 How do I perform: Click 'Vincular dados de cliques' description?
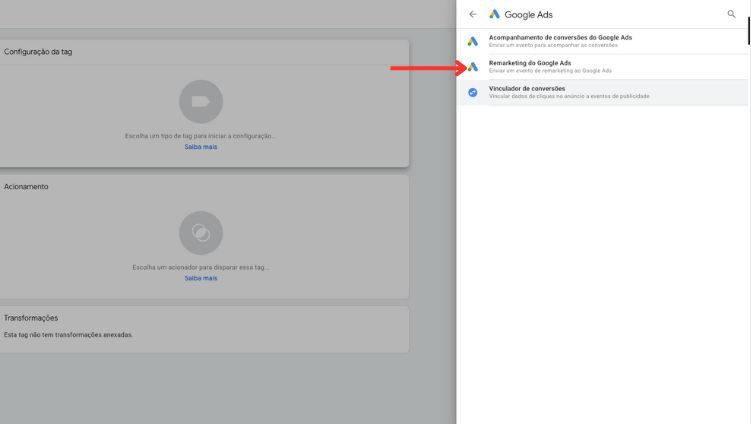click(x=569, y=96)
